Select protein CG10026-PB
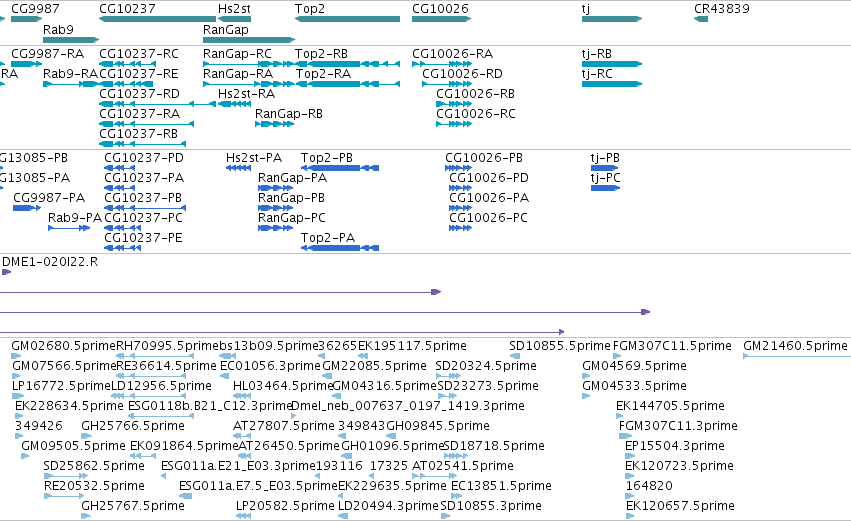 (458, 168)
